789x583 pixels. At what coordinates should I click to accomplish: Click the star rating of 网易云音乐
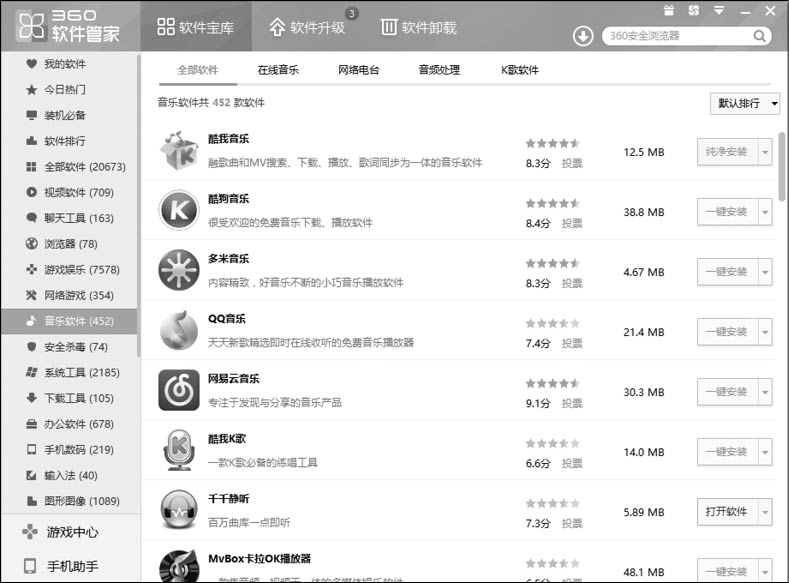pos(553,383)
